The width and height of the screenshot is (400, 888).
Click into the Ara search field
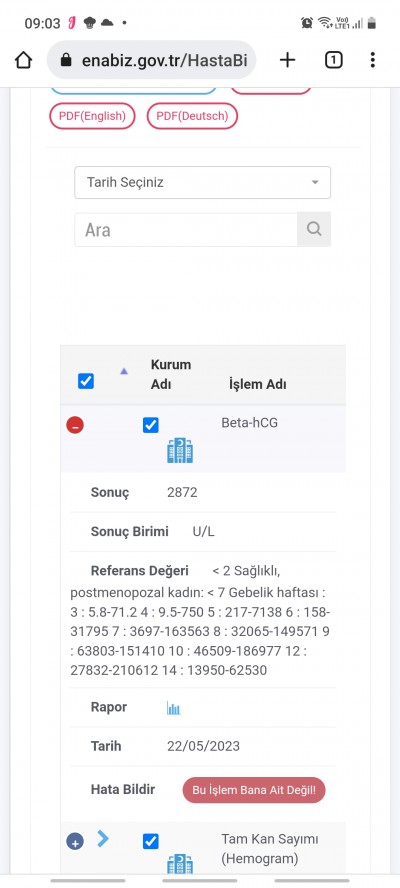point(186,229)
